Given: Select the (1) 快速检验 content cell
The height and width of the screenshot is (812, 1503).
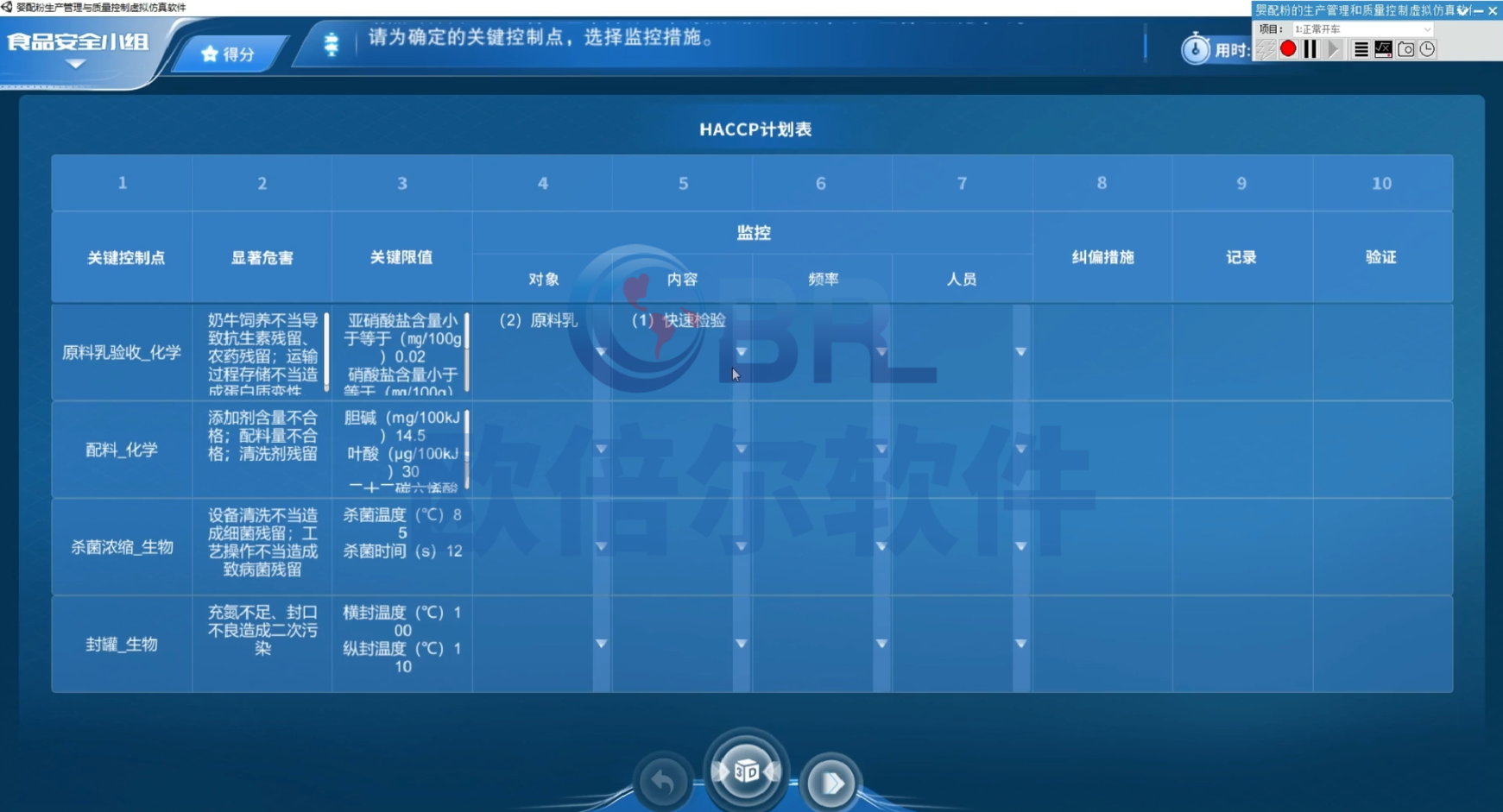Looking at the screenshot, I should pos(679,320).
